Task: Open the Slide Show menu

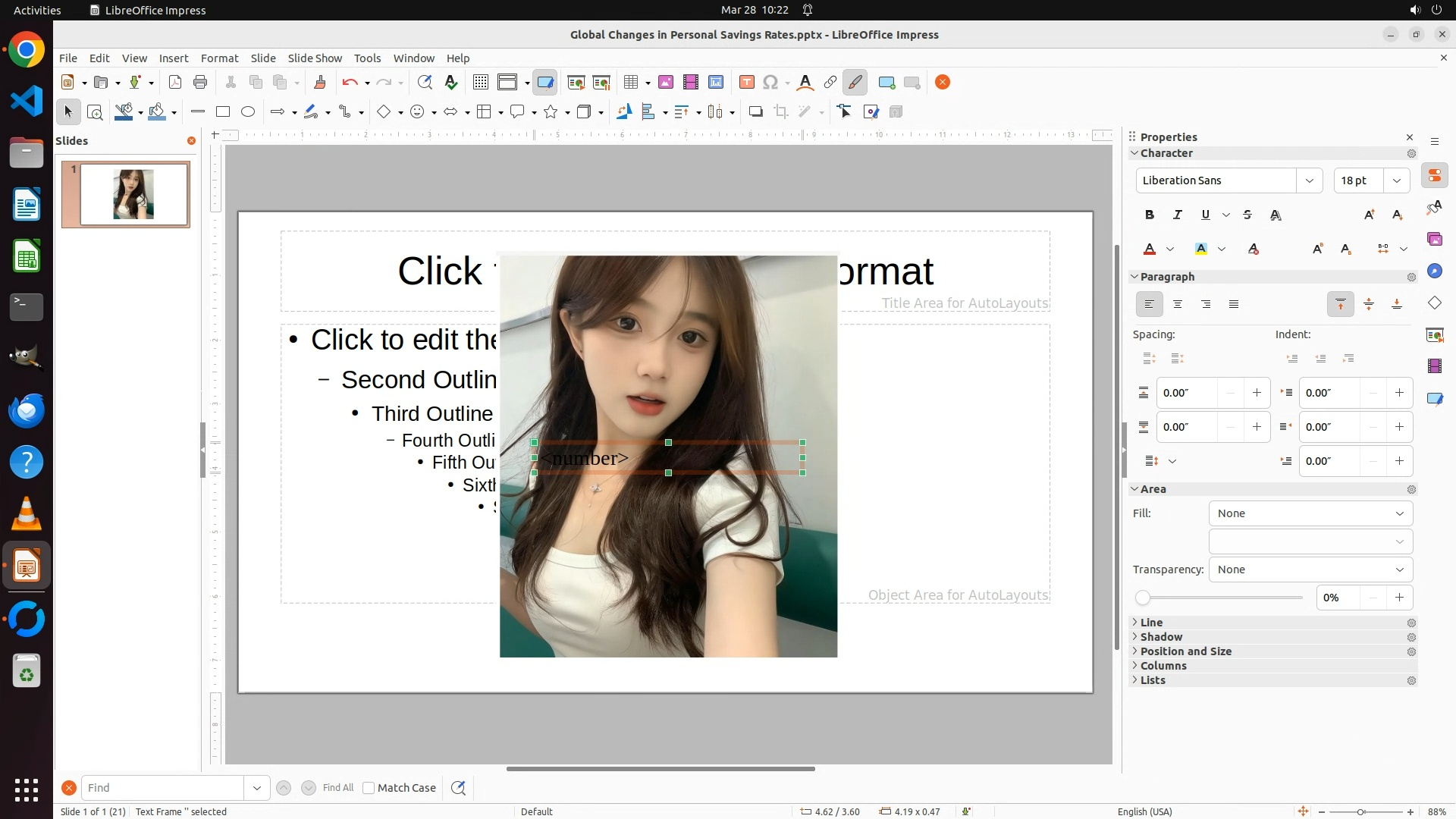Action: (x=315, y=58)
